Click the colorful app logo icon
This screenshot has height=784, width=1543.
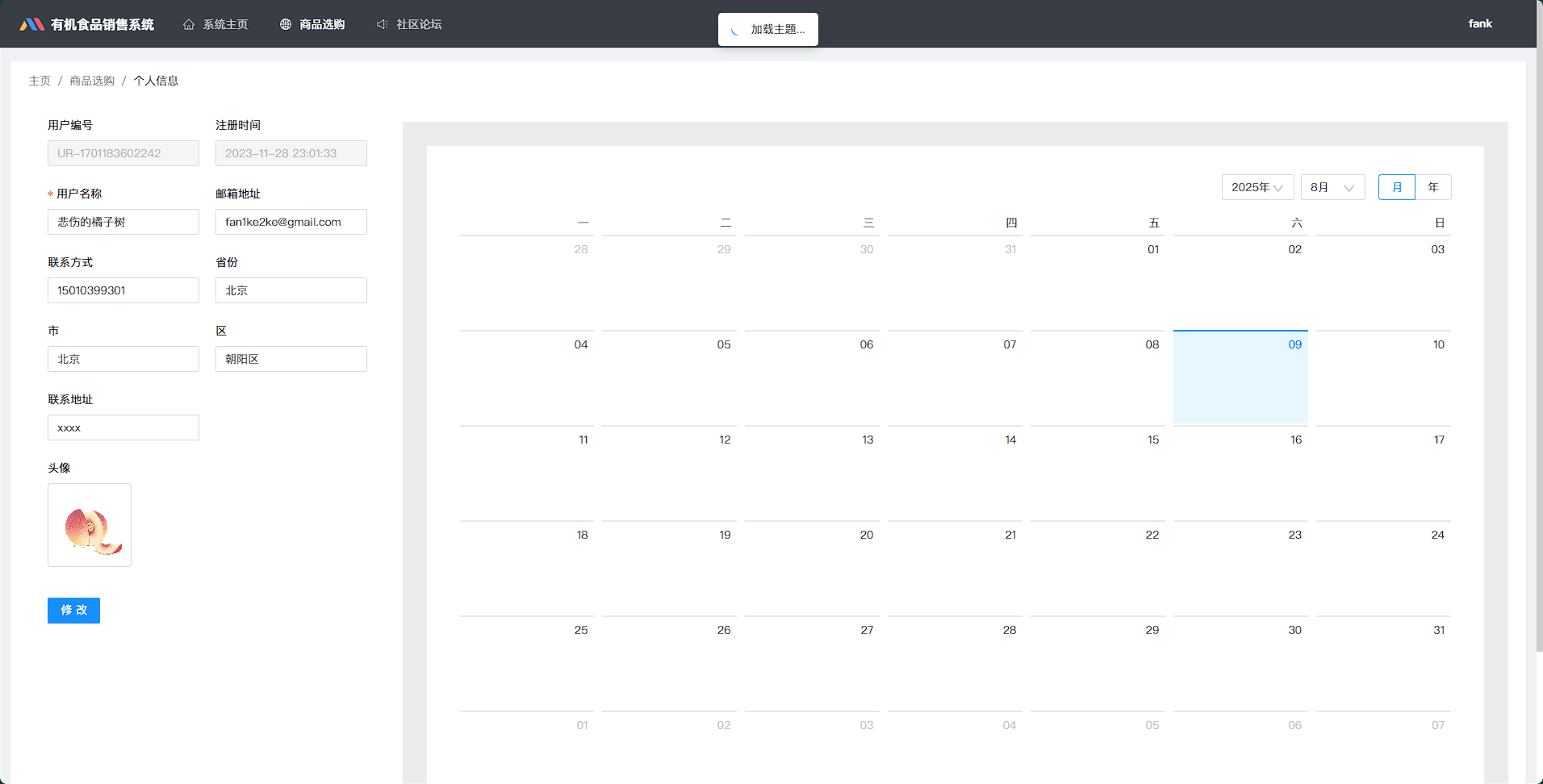pos(31,24)
